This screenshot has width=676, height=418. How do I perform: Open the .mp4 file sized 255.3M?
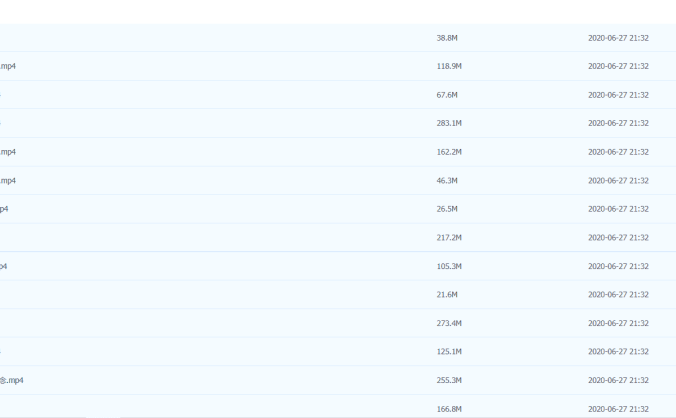pyautogui.click(x=12, y=380)
